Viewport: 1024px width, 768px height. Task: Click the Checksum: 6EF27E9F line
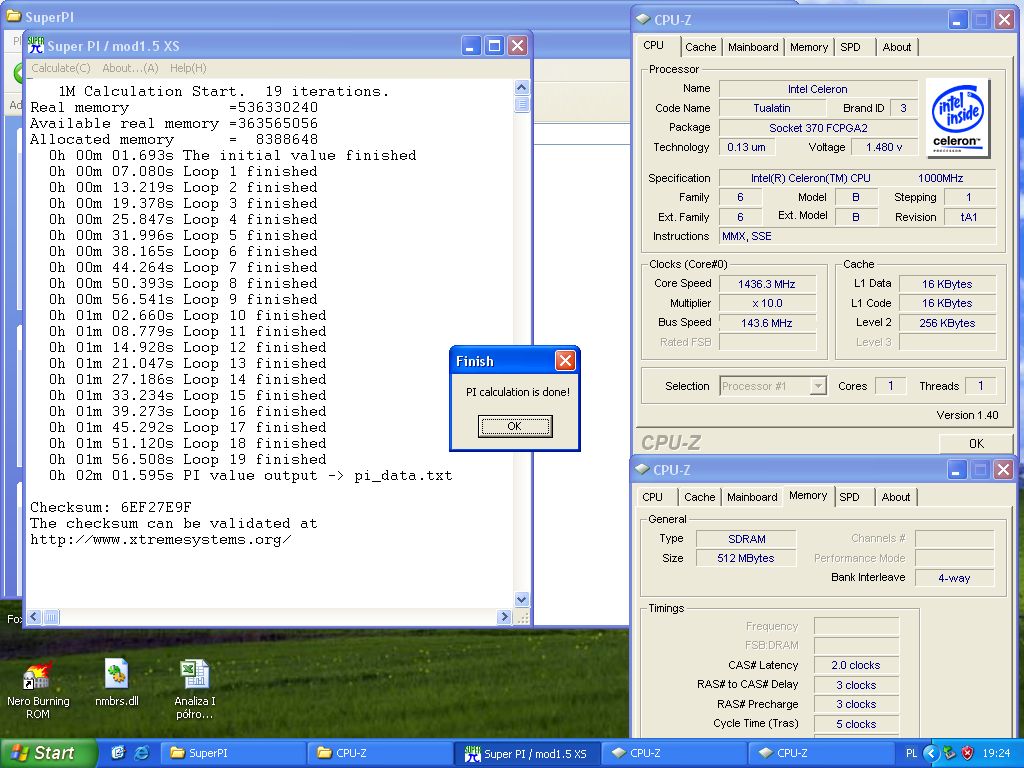110,507
